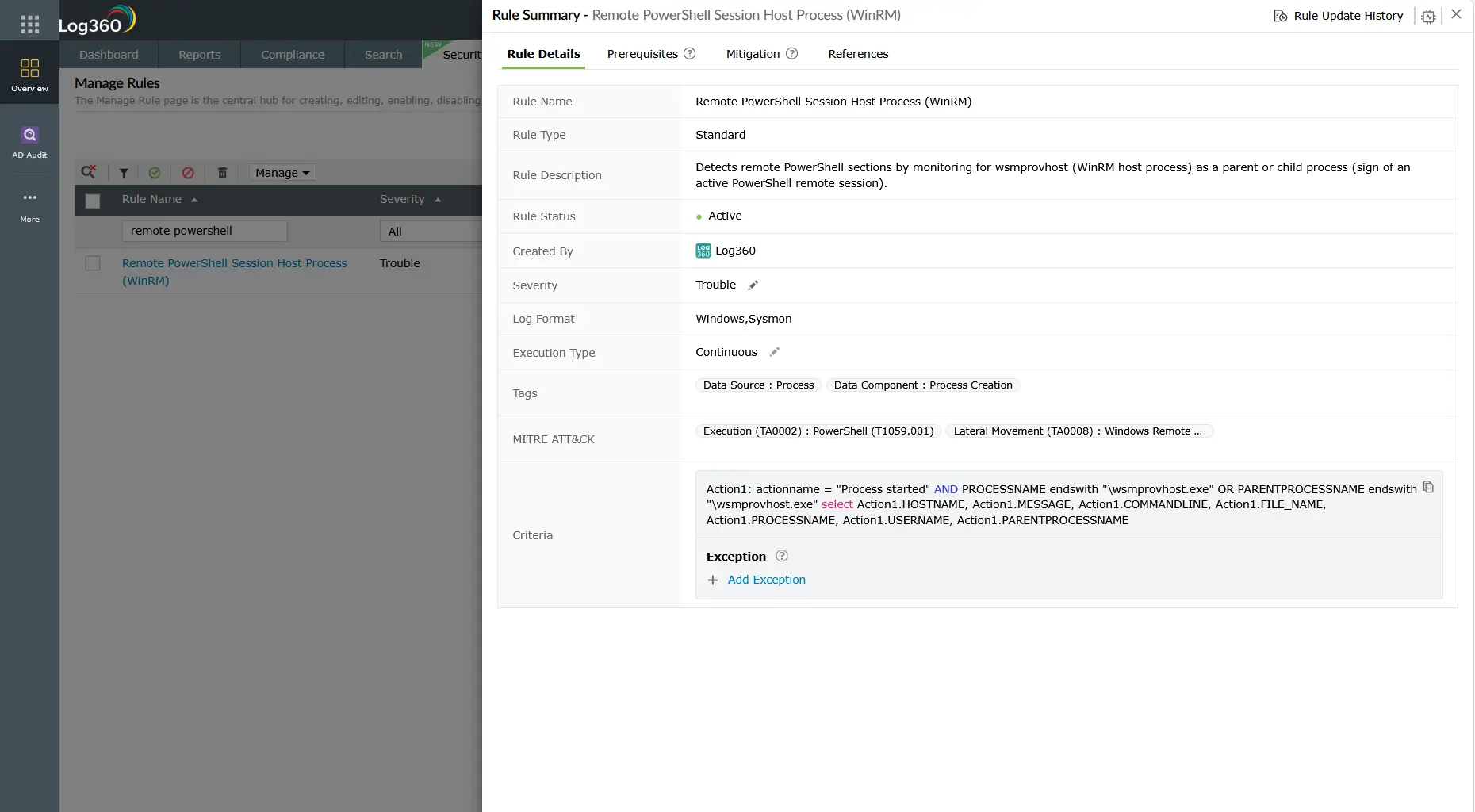Open the Manage dropdown

tap(282, 173)
